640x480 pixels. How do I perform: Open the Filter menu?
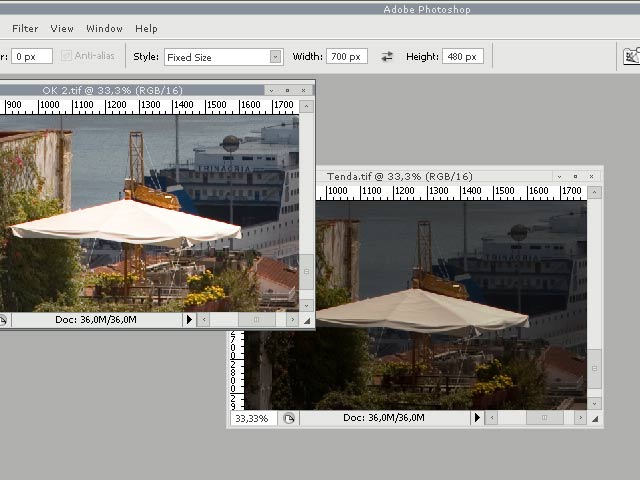(25, 29)
